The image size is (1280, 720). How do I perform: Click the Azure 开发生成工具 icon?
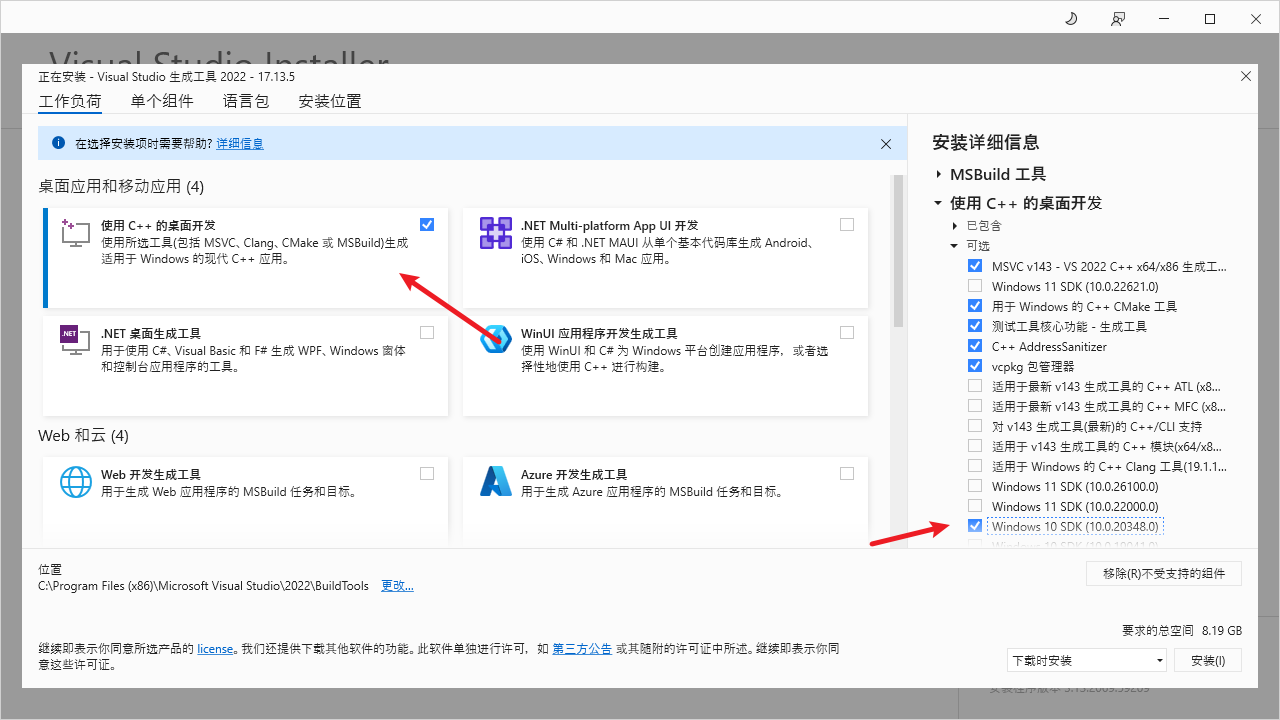pos(495,482)
